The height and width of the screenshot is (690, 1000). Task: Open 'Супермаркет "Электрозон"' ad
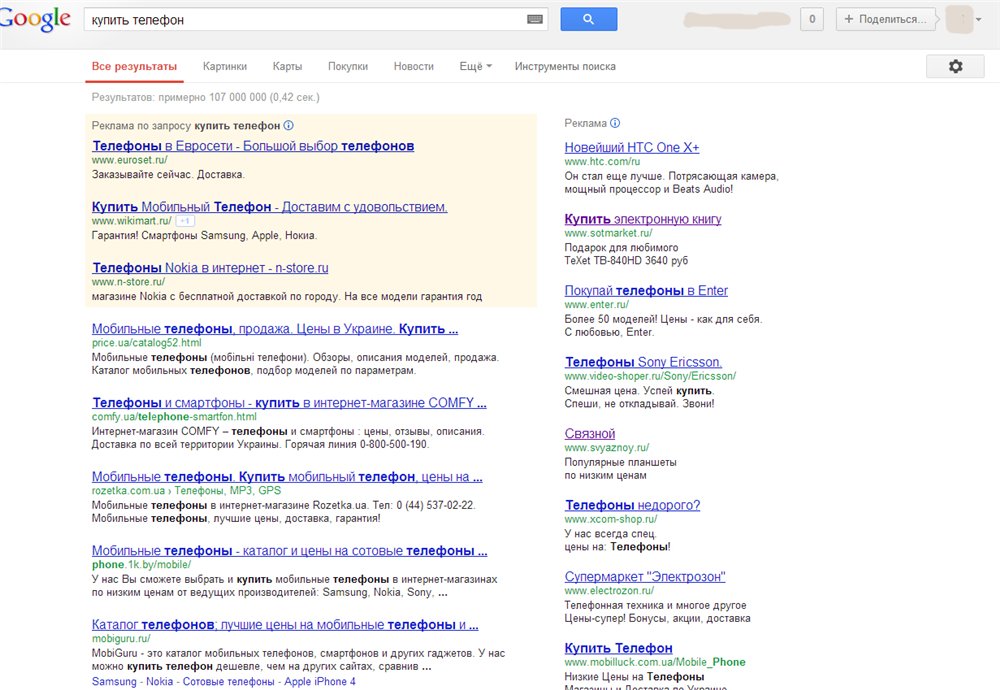click(x=645, y=576)
